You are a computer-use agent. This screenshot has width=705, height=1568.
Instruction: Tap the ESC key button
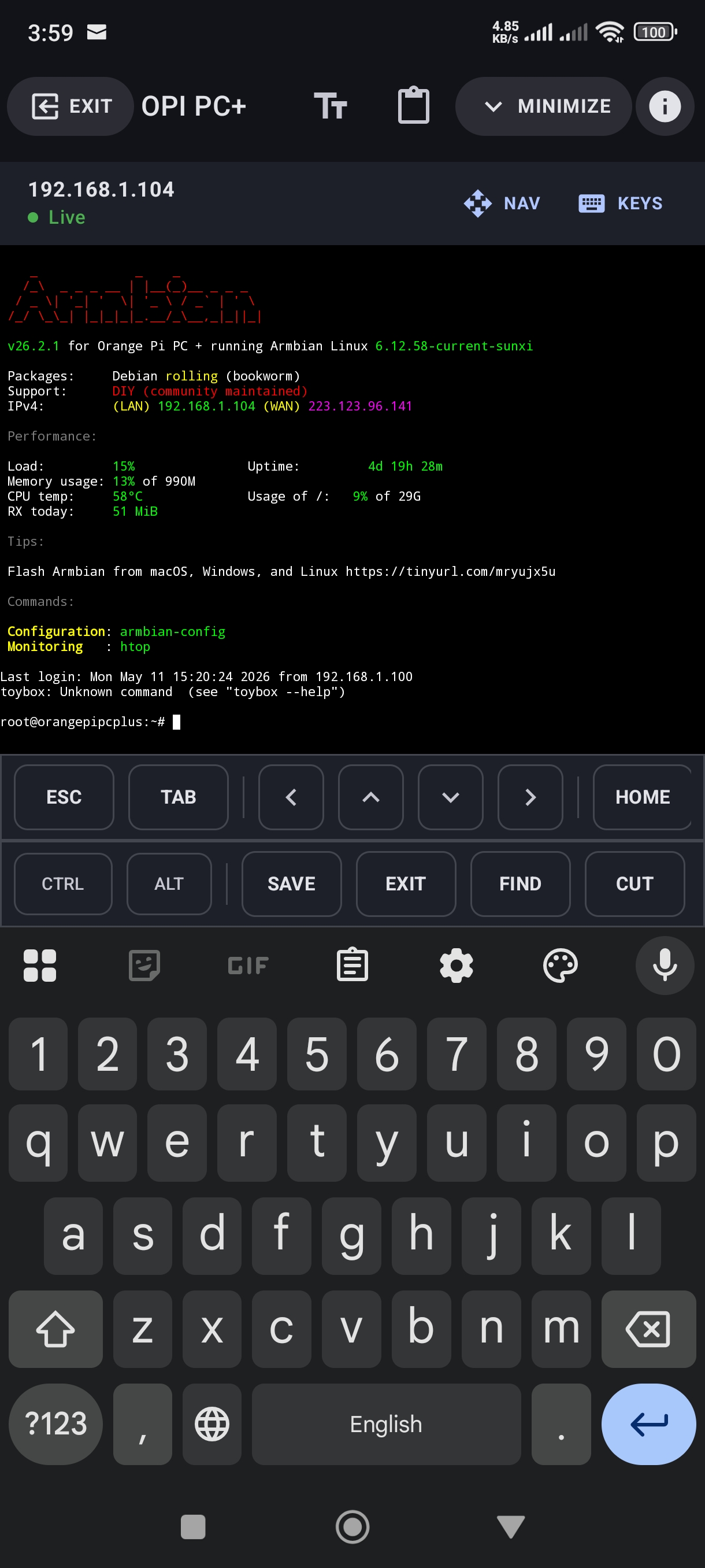click(x=64, y=797)
